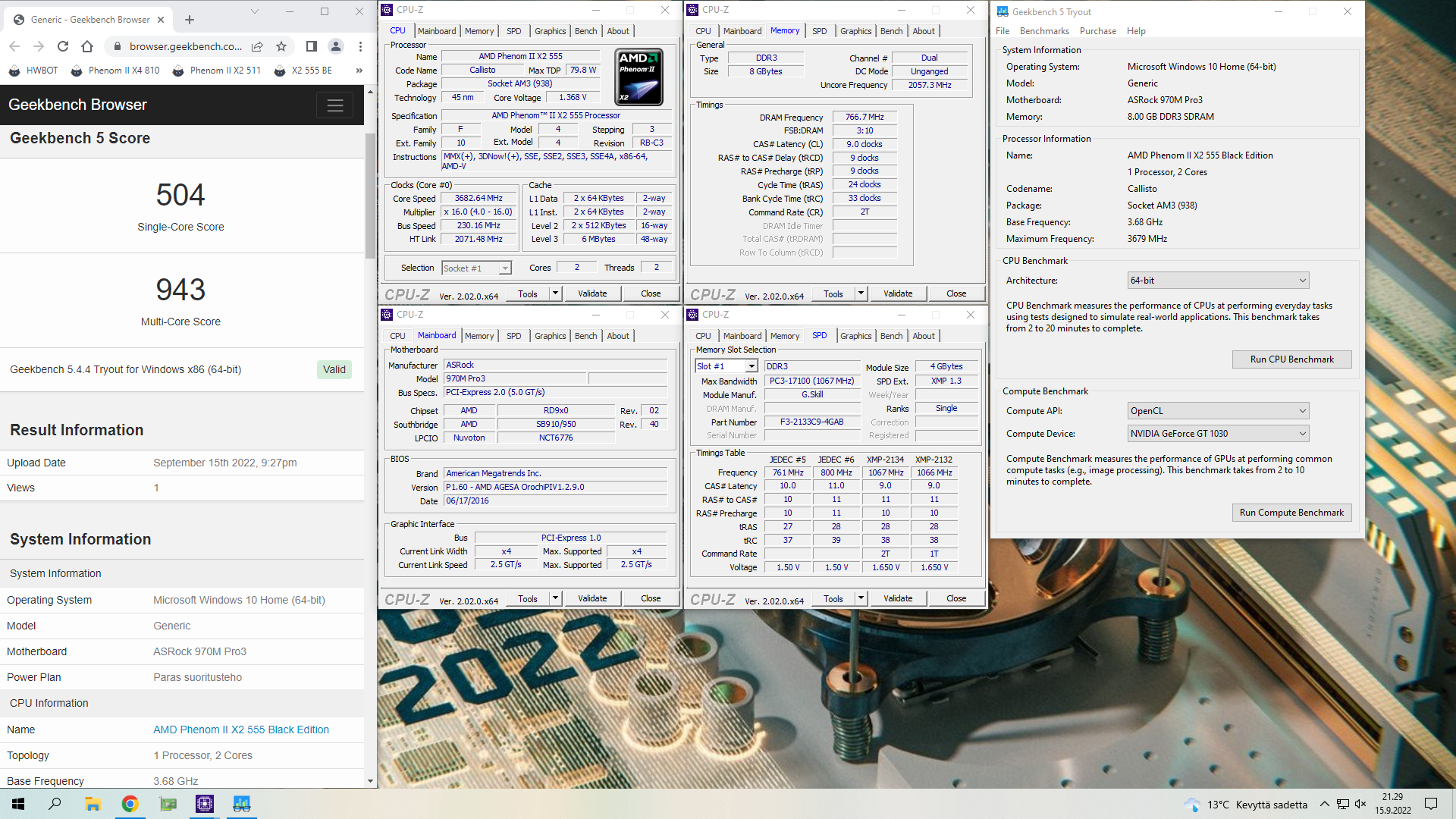
Task: Open the network icon in the tray
Action: pos(1342,804)
